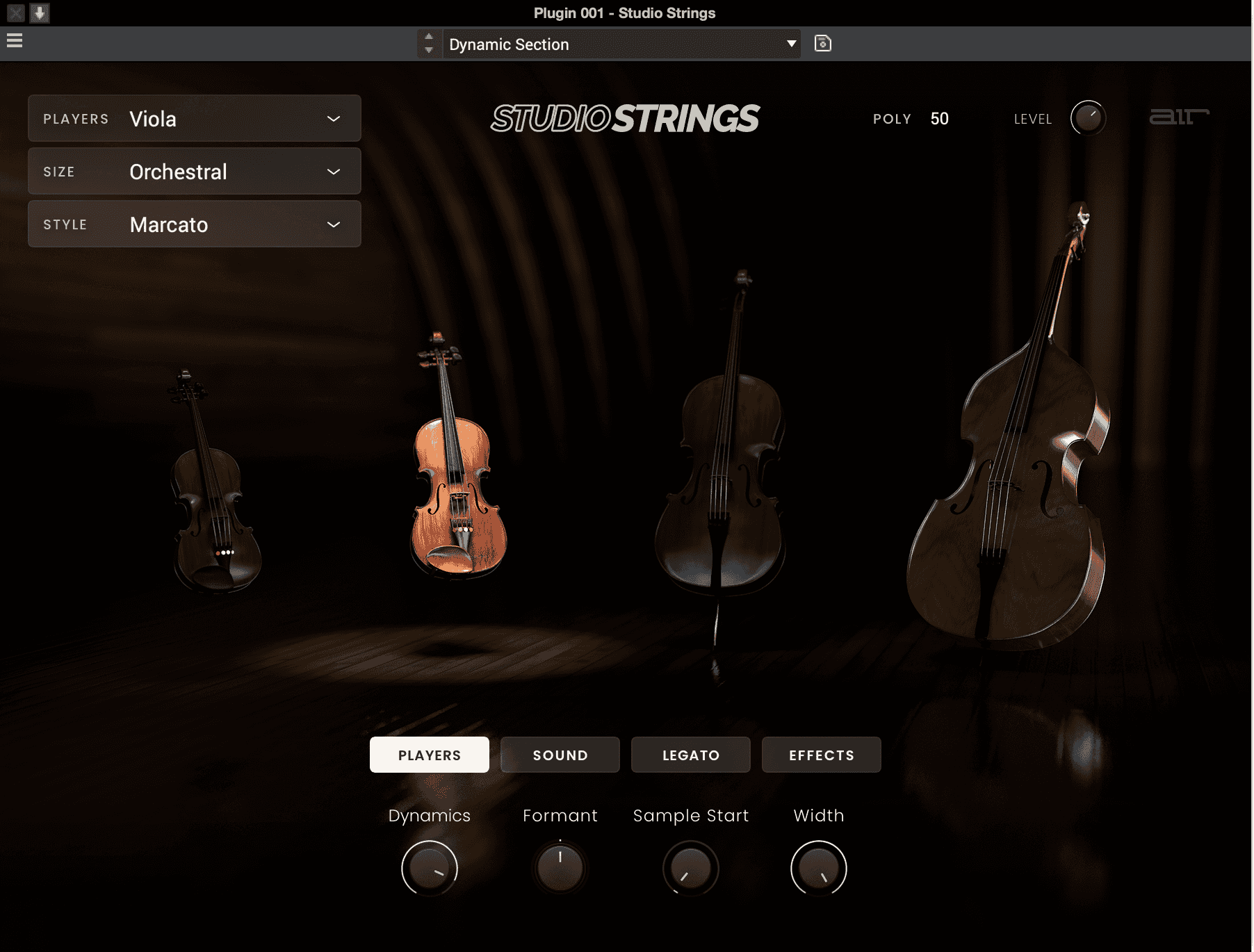Click the Poly value 50 field

click(x=940, y=119)
